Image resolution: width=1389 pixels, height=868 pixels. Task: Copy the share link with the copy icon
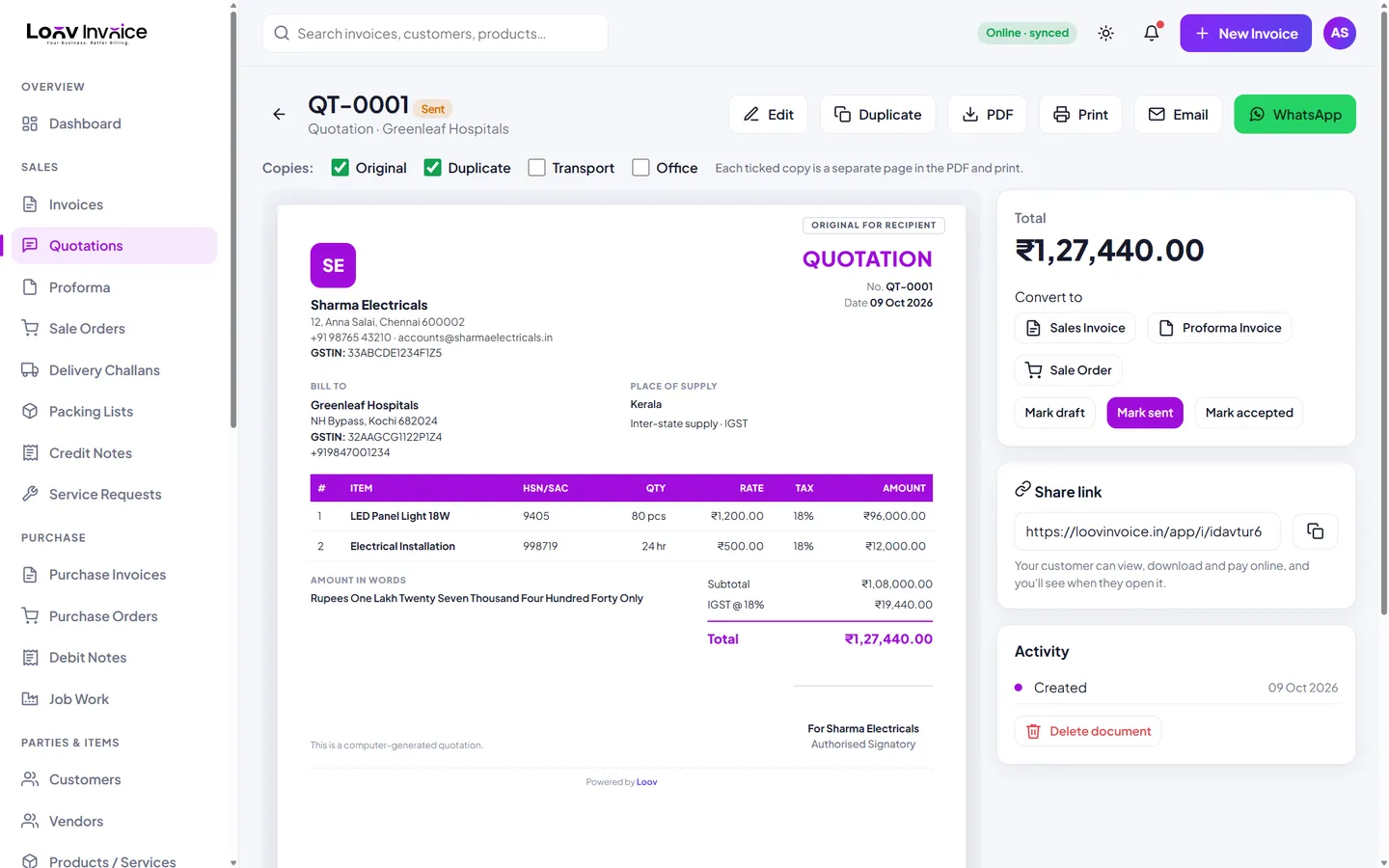coord(1315,531)
